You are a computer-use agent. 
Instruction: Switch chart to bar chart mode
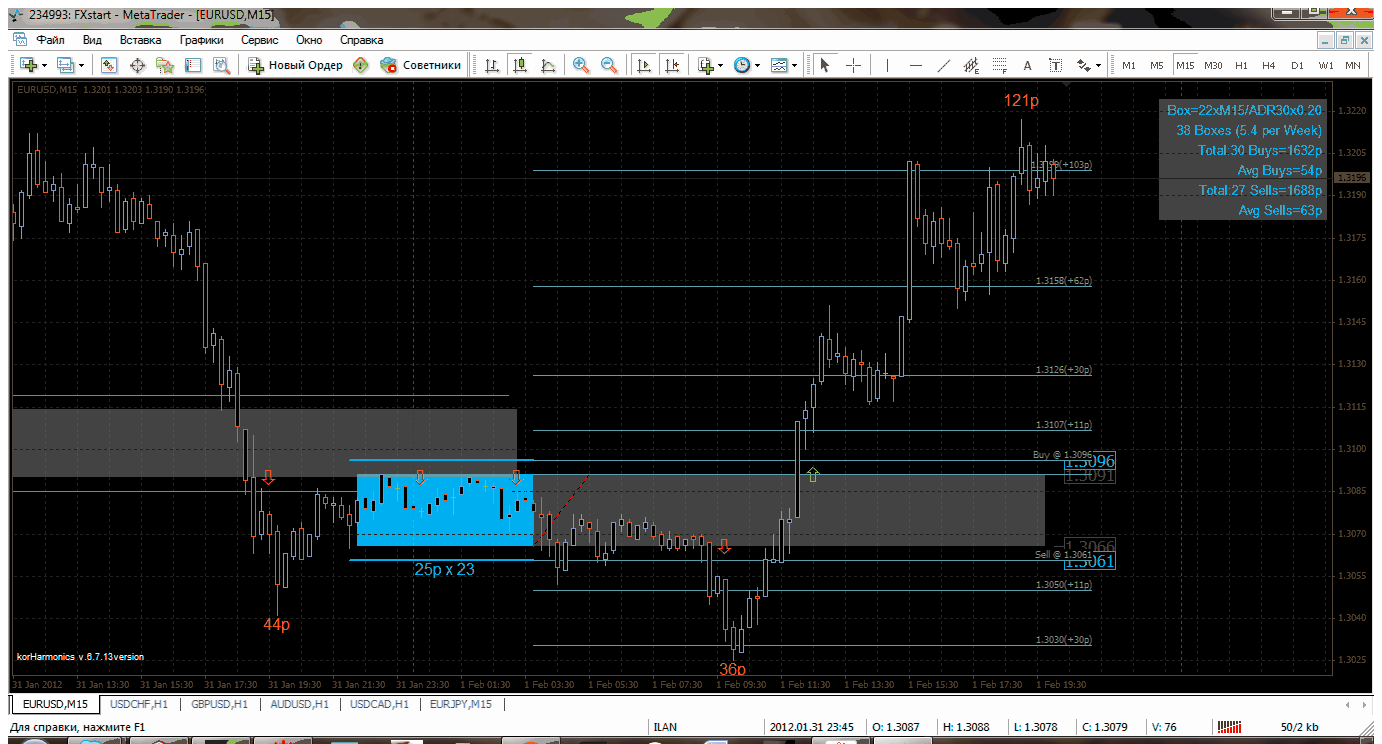point(492,65)
